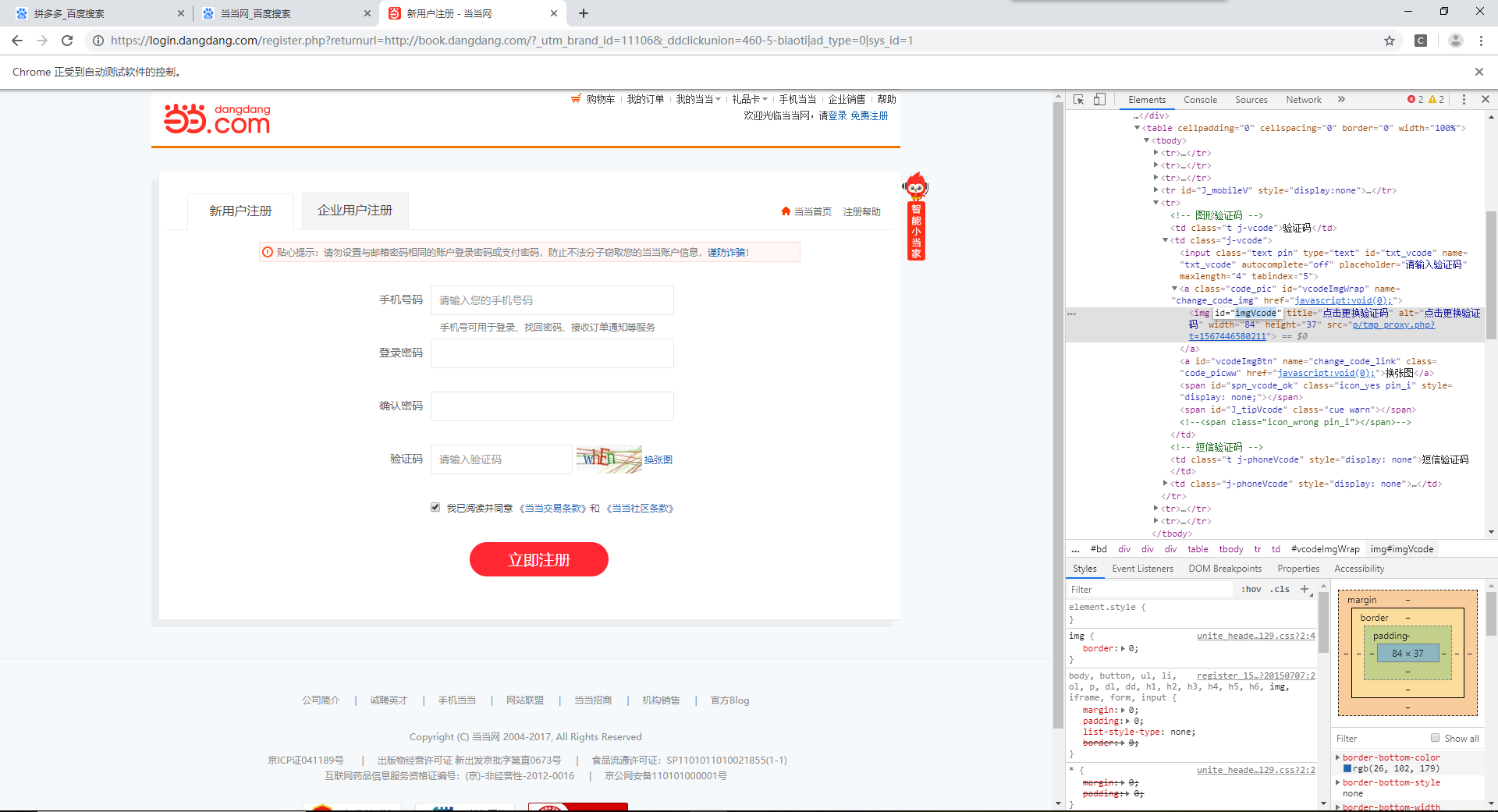
Task: Open the Event Listeners tab
Action: pyautogui.click(x=1142, y=569)
